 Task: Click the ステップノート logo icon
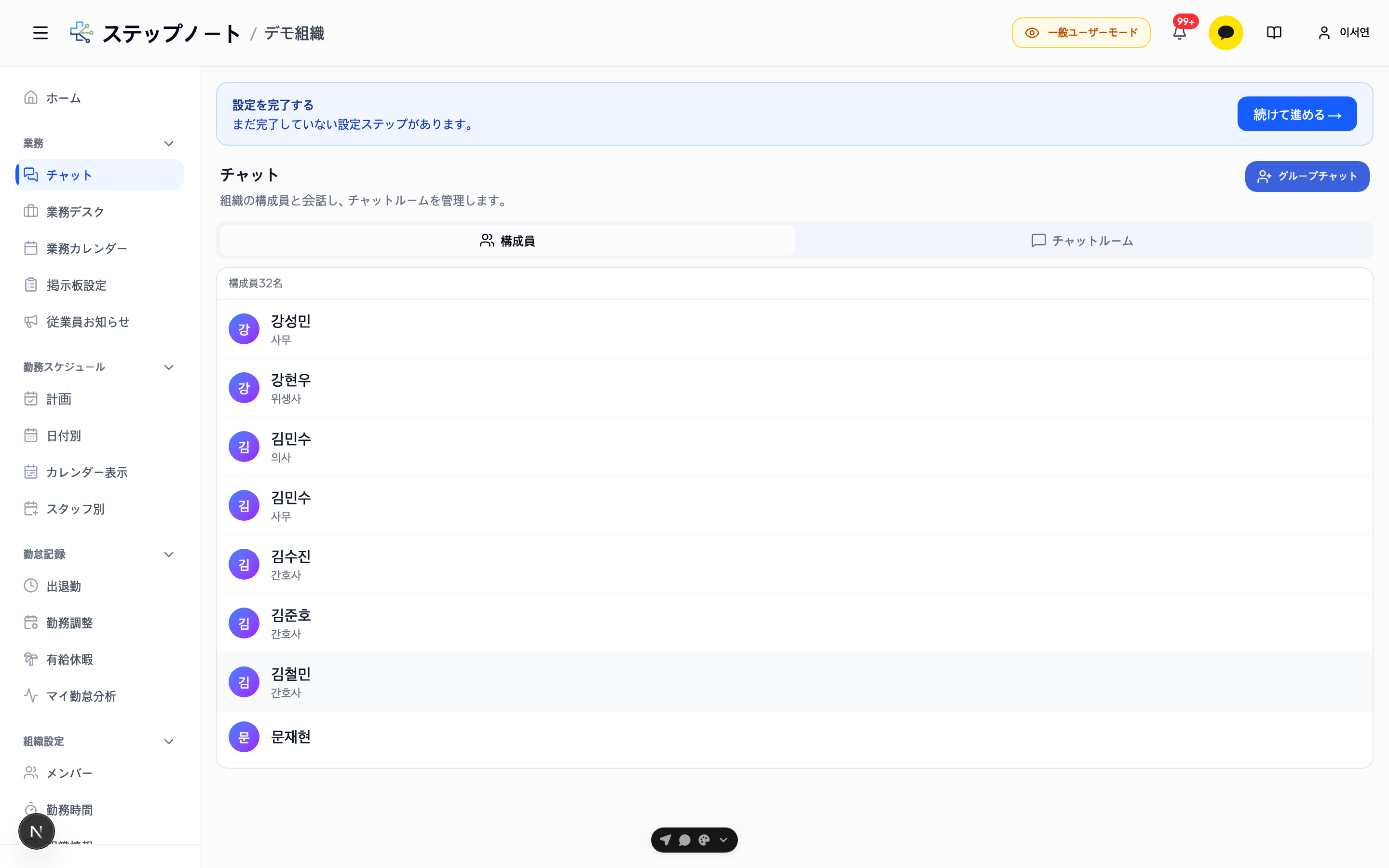coord(82,33)
